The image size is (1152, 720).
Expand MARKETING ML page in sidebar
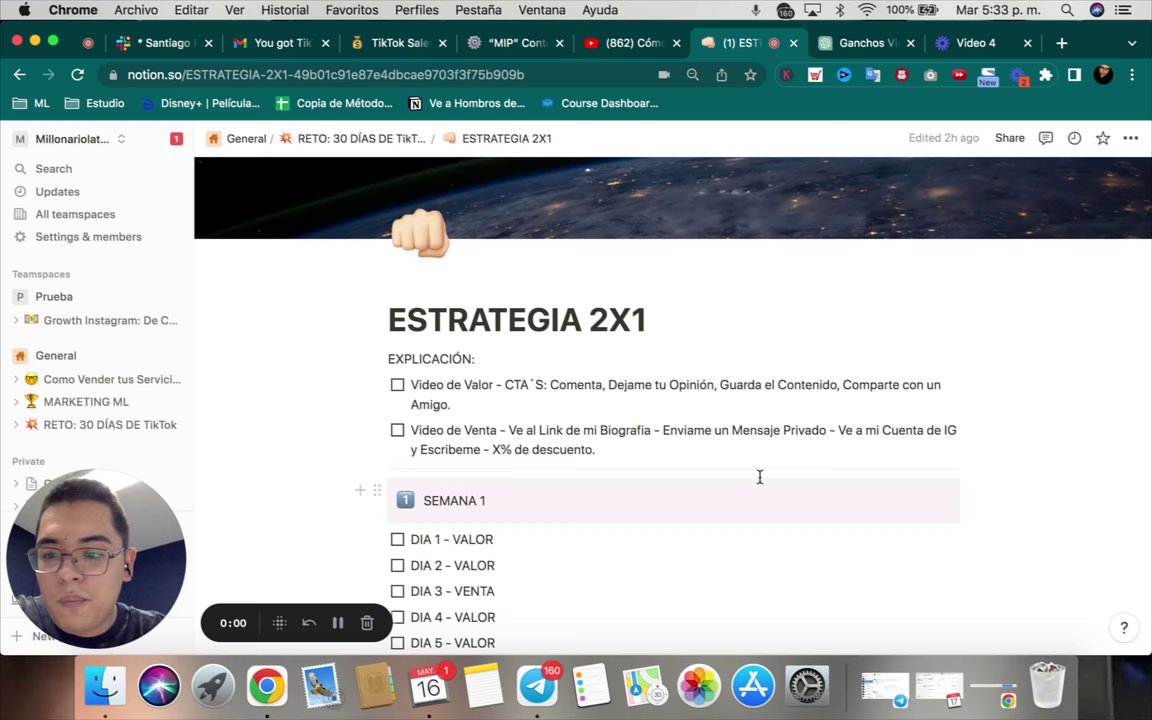coord(16,402)
